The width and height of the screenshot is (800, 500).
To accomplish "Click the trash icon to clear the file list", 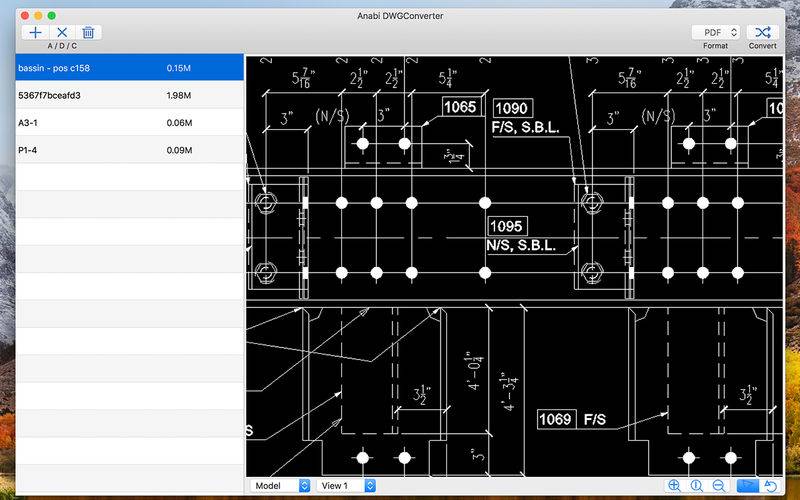I will point(88,33).
